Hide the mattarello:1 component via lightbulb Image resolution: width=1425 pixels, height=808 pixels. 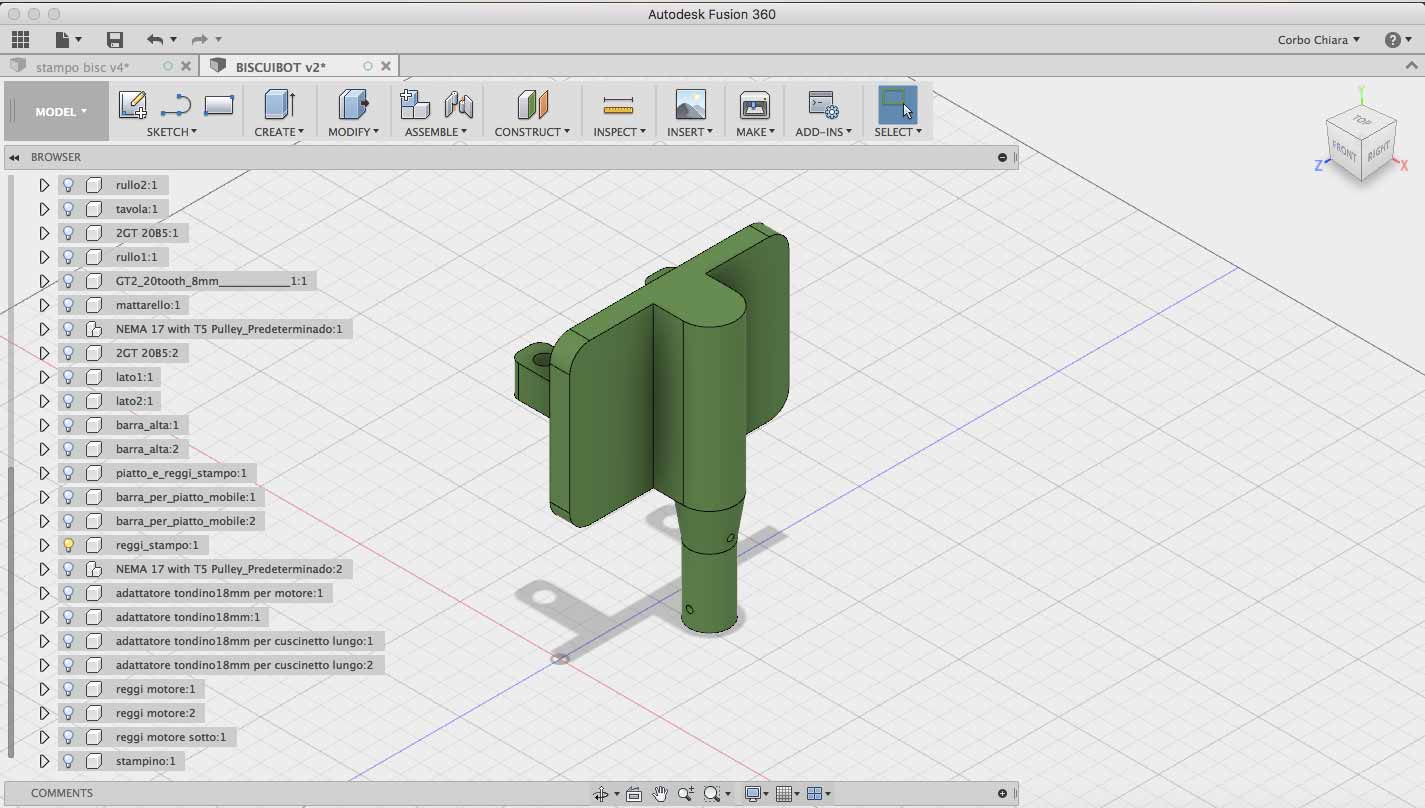pyautogui.click(x=68, y=305)
